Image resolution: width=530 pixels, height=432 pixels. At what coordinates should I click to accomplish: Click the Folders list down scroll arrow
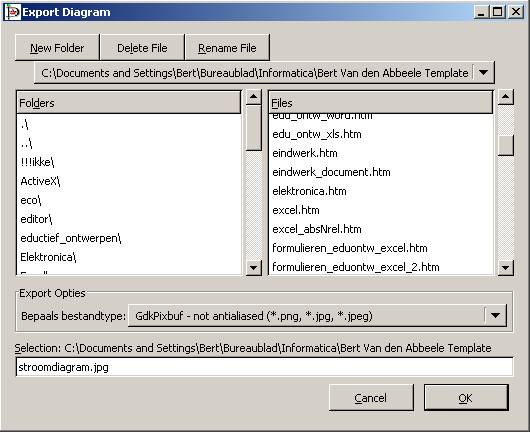tap(253, 268)
